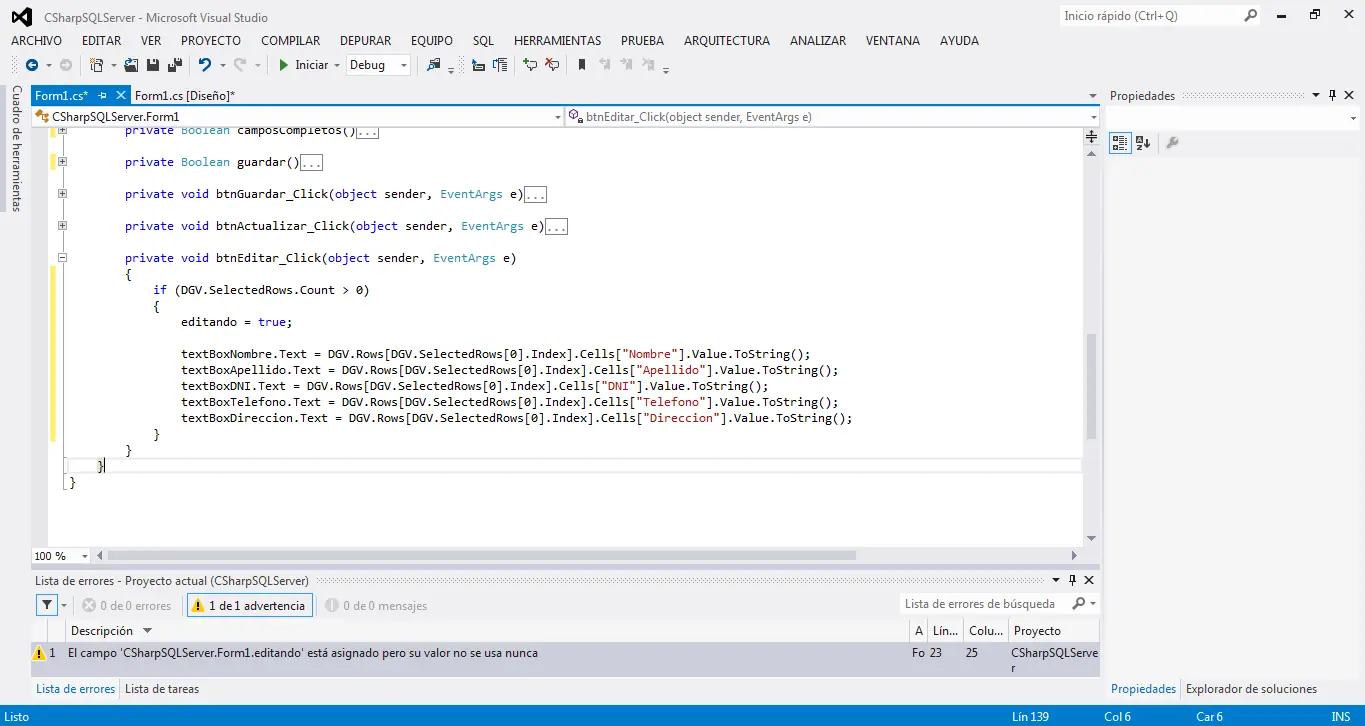Sort properties alphabetically icon
Image resolution: width=1365 pixels, height=726 pixels.
pos(1143,143)
